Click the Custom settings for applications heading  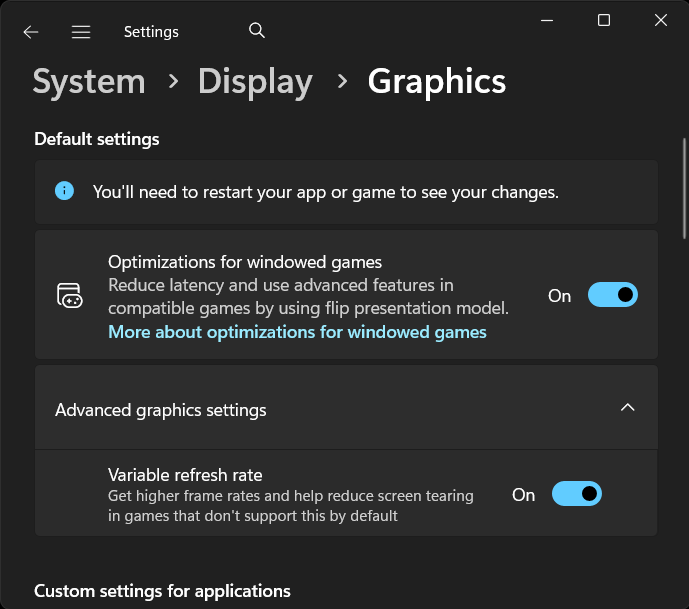pos(162,591)
